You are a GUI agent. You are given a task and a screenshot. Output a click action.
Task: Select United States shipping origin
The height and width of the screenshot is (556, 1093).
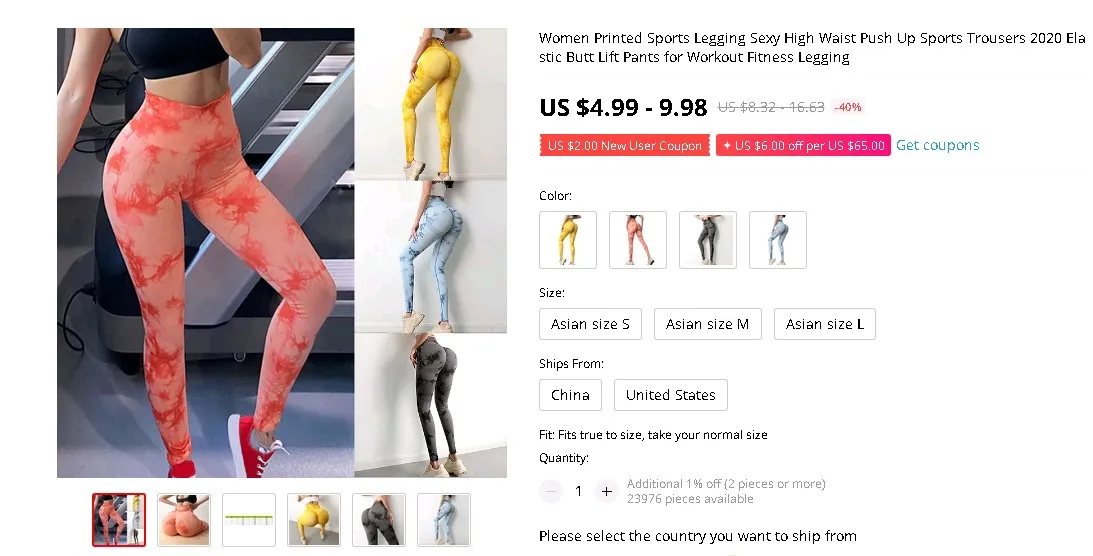point(671,395)
